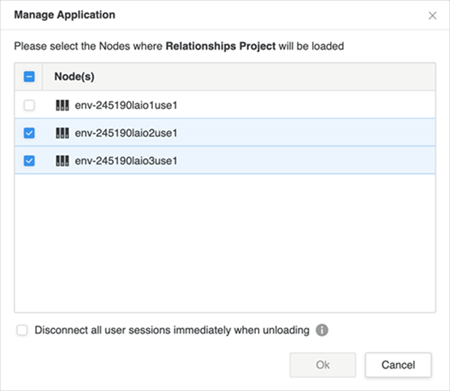The width and height of the screenshot is (450, 391).
Task: Click the bold Relationships Project text
Action: point(221,46)
